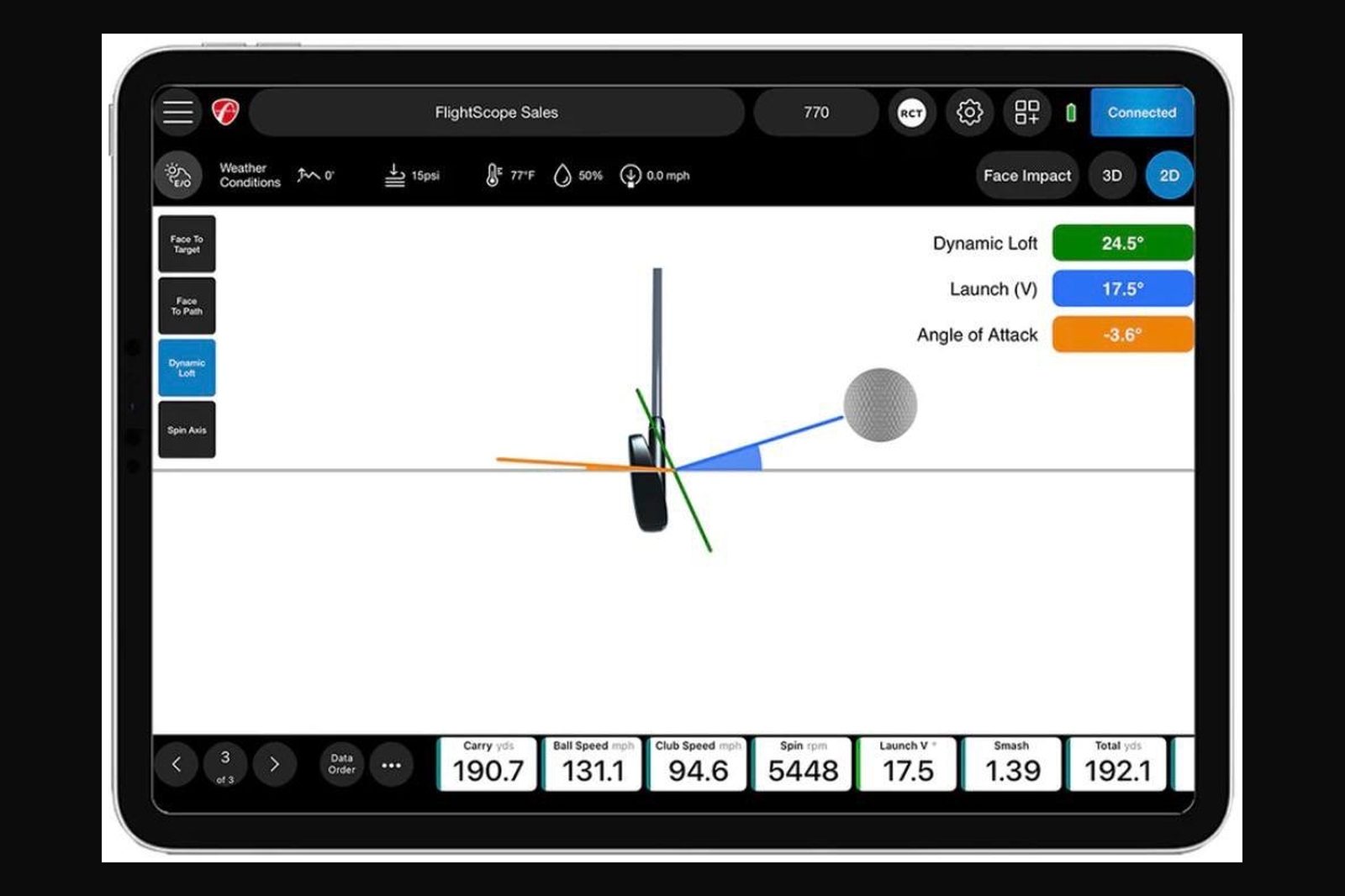Open the FlightScope Sales session bar
This screenshot has height=896, width=1345.
(x=497, y=113)
